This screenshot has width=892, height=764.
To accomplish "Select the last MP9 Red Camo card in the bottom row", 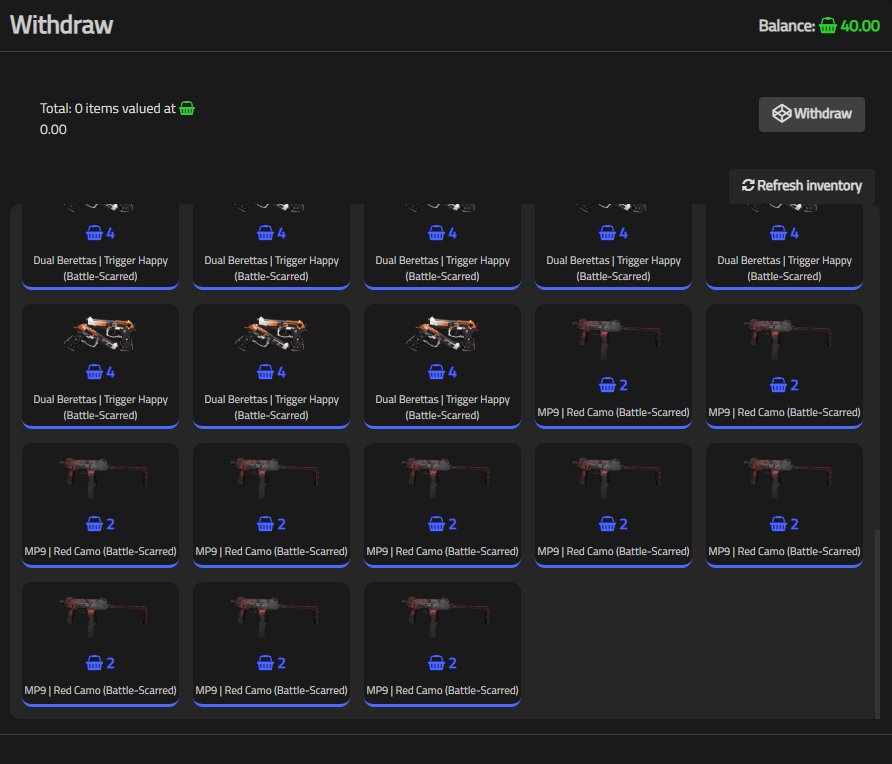I will (442, 644).
